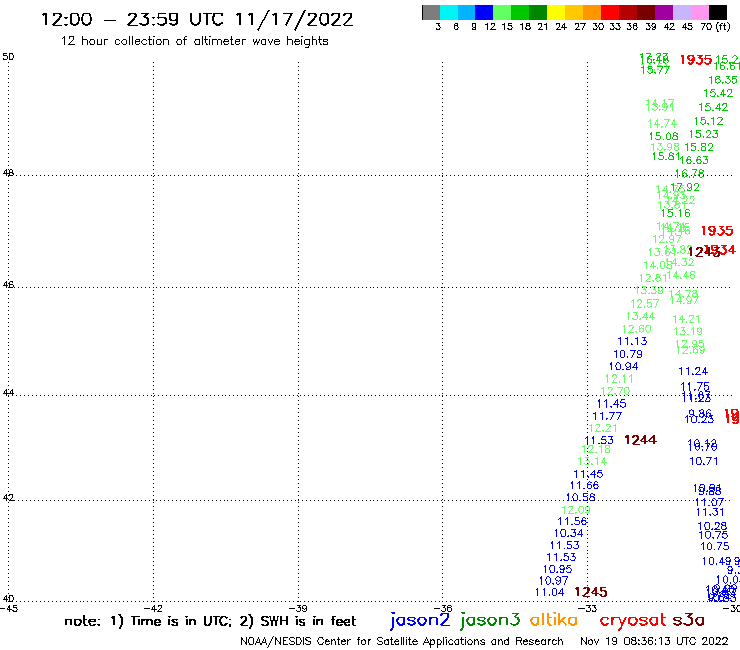Click the cyan swatch in the legend bar
Image resolution: width=740 pixels, height=650 pixels.
tap(449, 12)
